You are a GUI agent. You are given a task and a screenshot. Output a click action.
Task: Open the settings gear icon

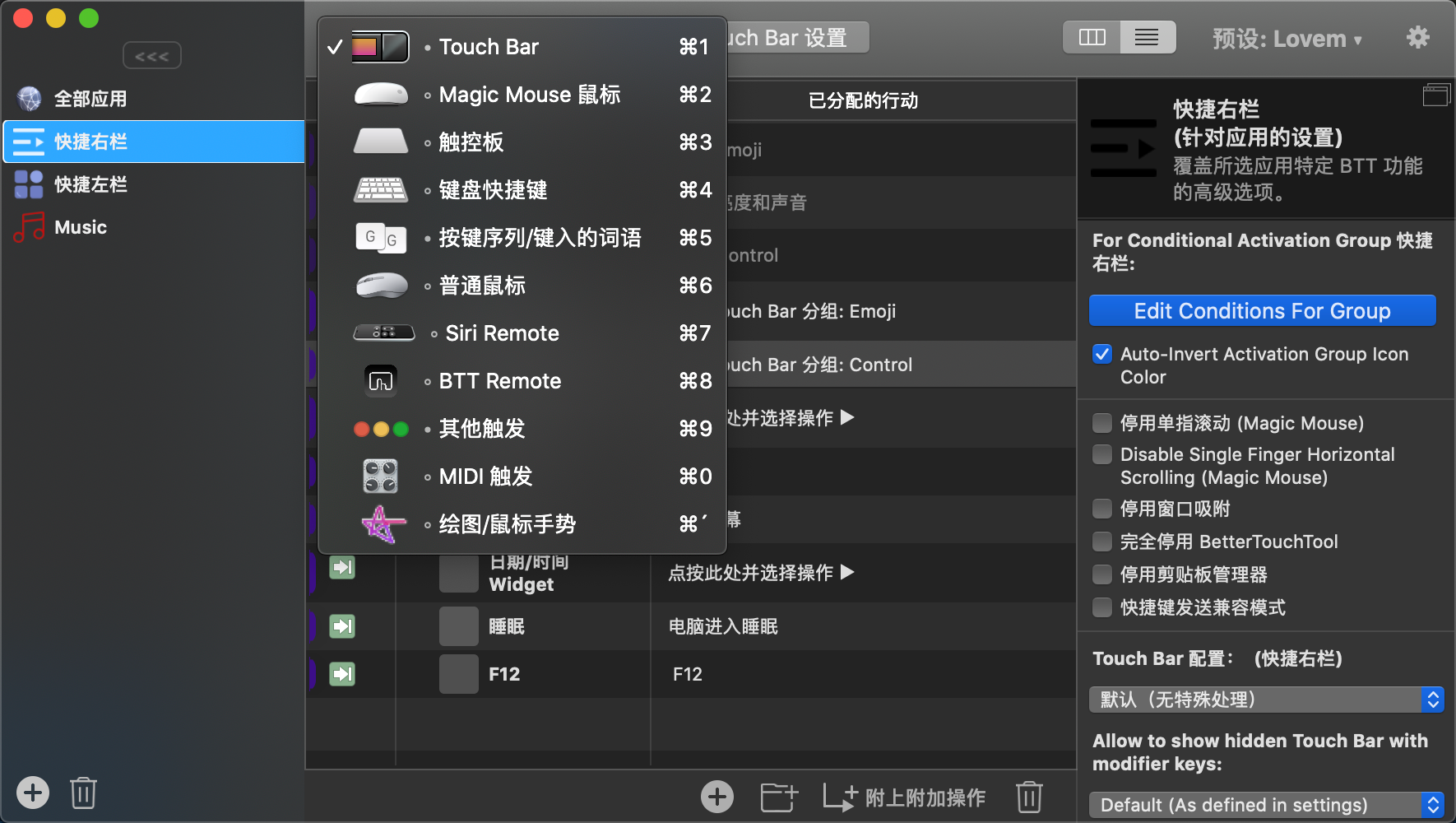tap(1418, 37)
